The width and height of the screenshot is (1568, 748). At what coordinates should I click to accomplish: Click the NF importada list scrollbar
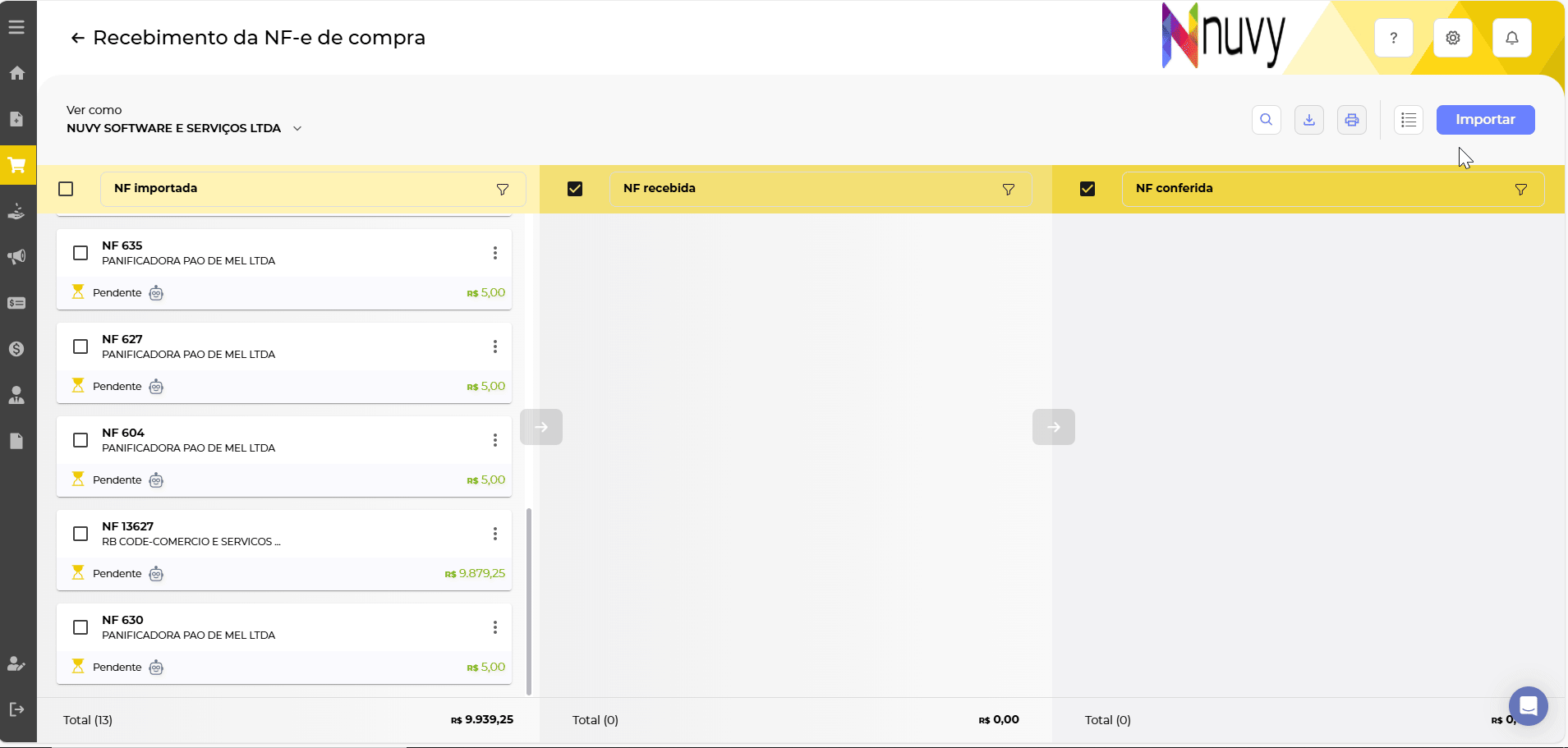[528, 599]
